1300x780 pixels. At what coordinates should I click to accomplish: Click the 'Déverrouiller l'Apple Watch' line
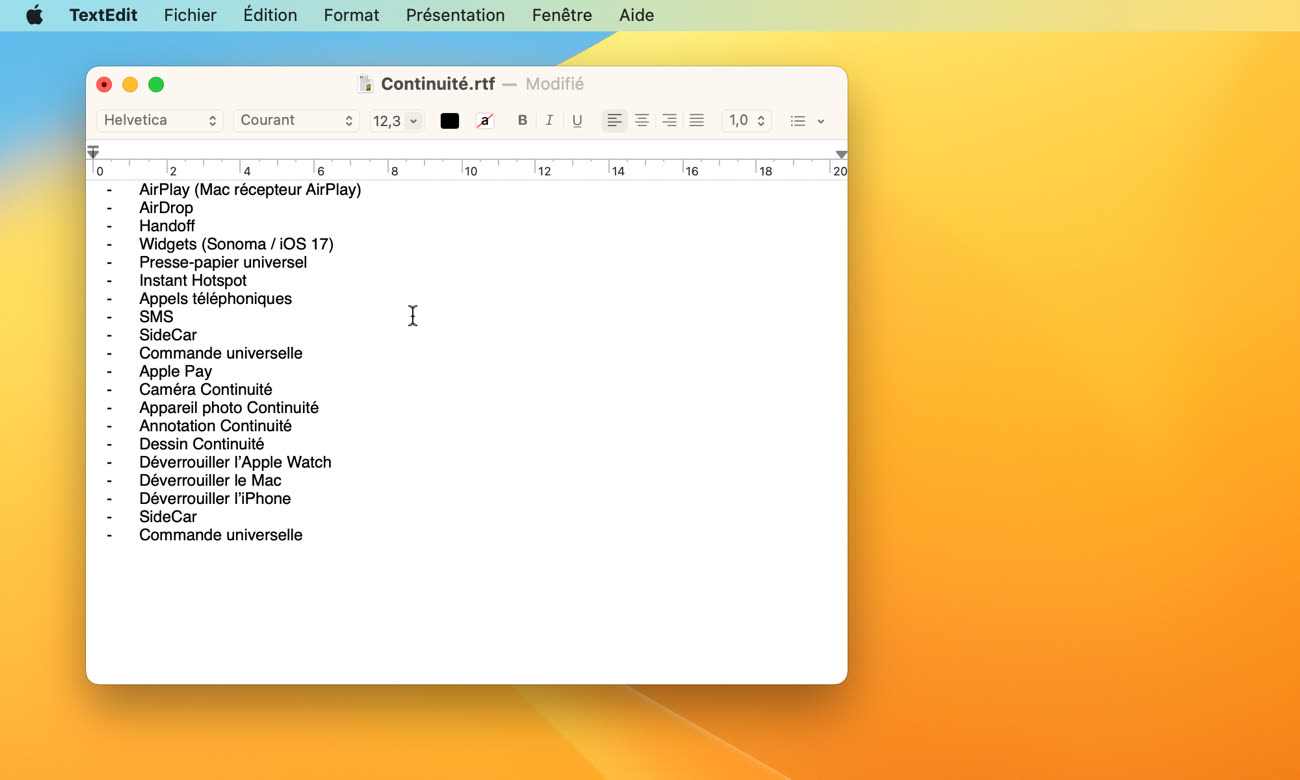coord(235,462)
